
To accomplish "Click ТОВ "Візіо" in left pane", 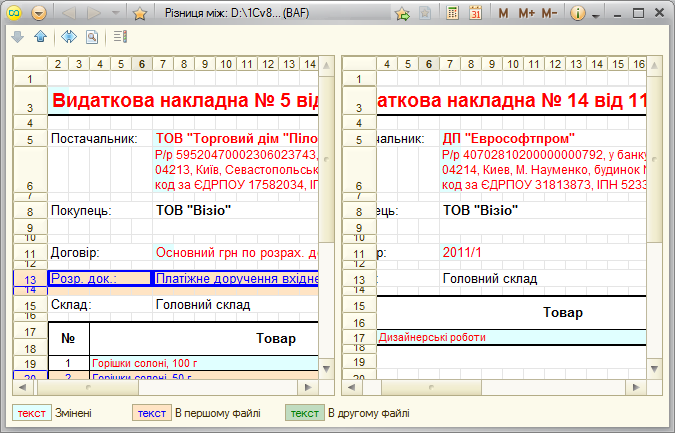I will pyautogui.click(x=193, y=210).
